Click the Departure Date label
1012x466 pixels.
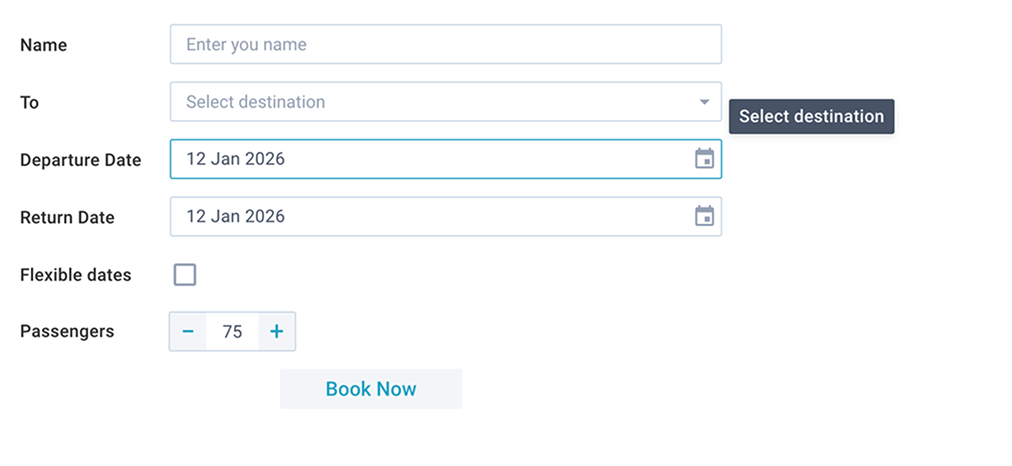tap(81, 160)
